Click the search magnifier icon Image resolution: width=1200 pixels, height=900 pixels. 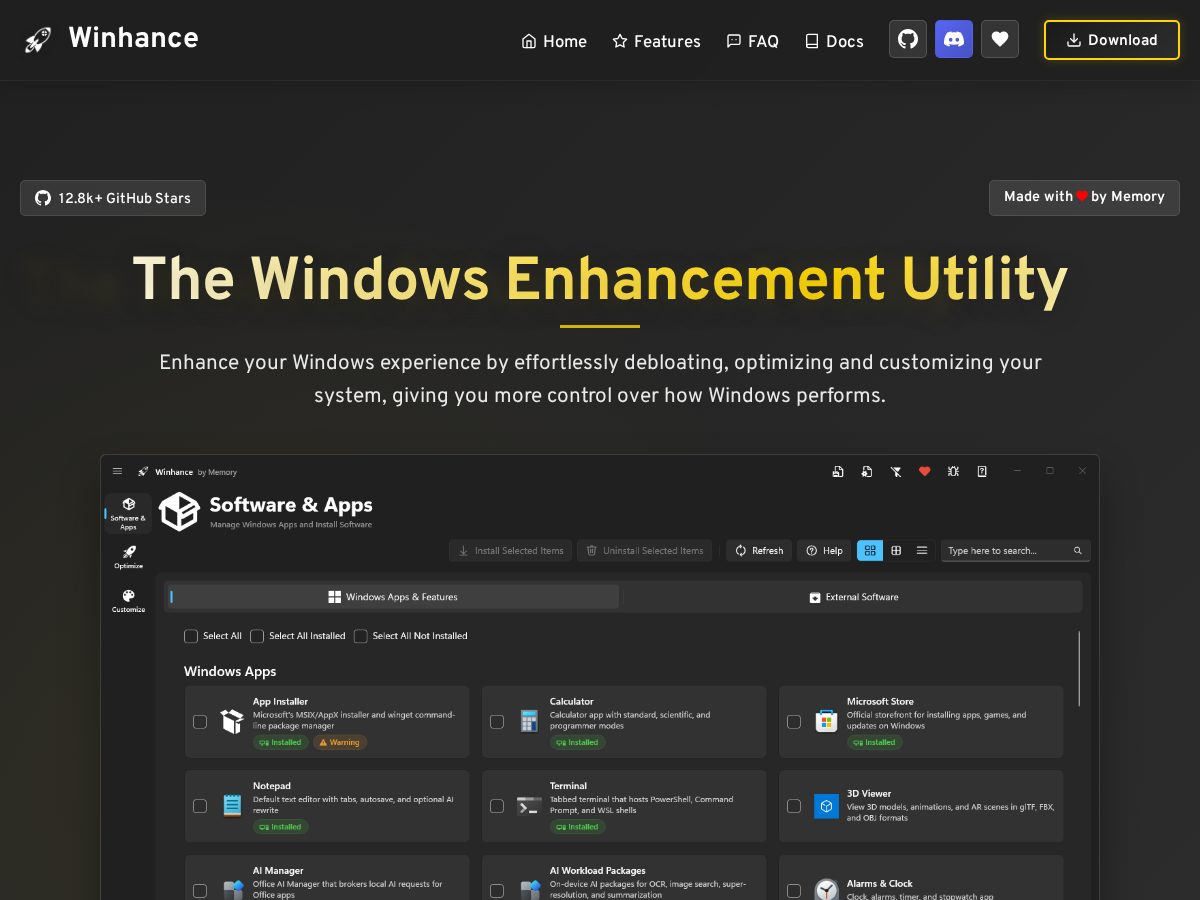click(x=1078, y=551)
